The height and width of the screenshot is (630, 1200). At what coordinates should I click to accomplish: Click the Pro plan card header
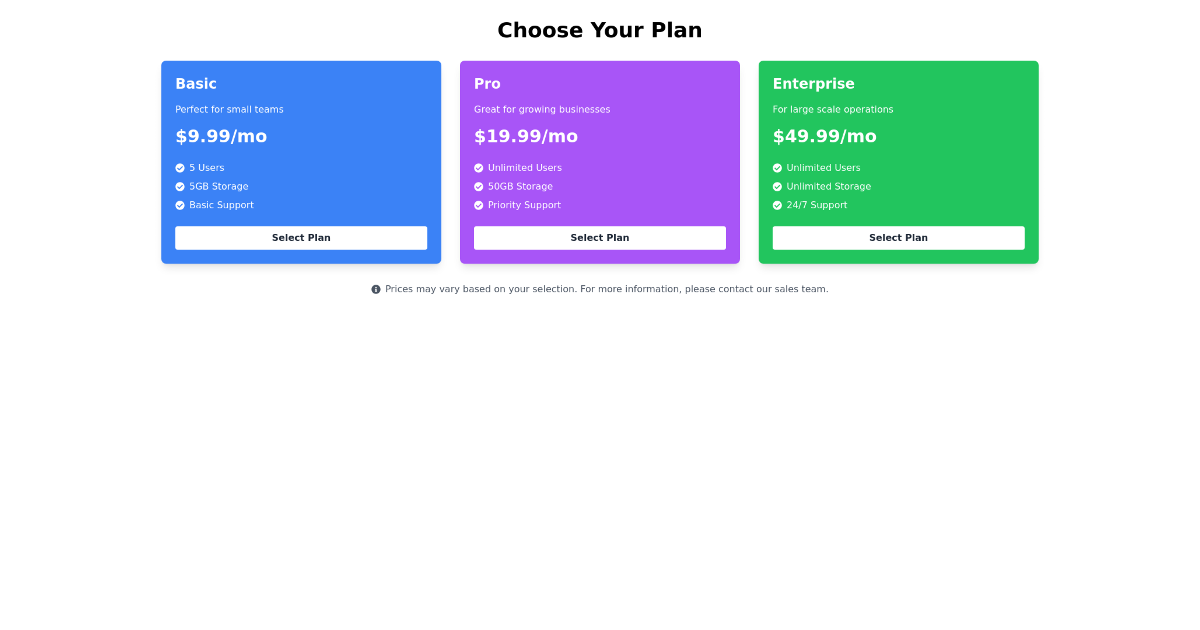pyautogui.click(x=487, y=84)
